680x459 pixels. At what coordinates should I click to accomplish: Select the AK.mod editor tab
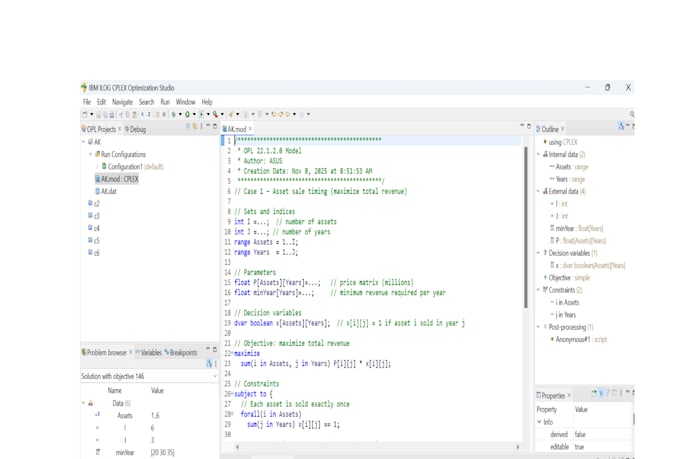coord(235,129)
